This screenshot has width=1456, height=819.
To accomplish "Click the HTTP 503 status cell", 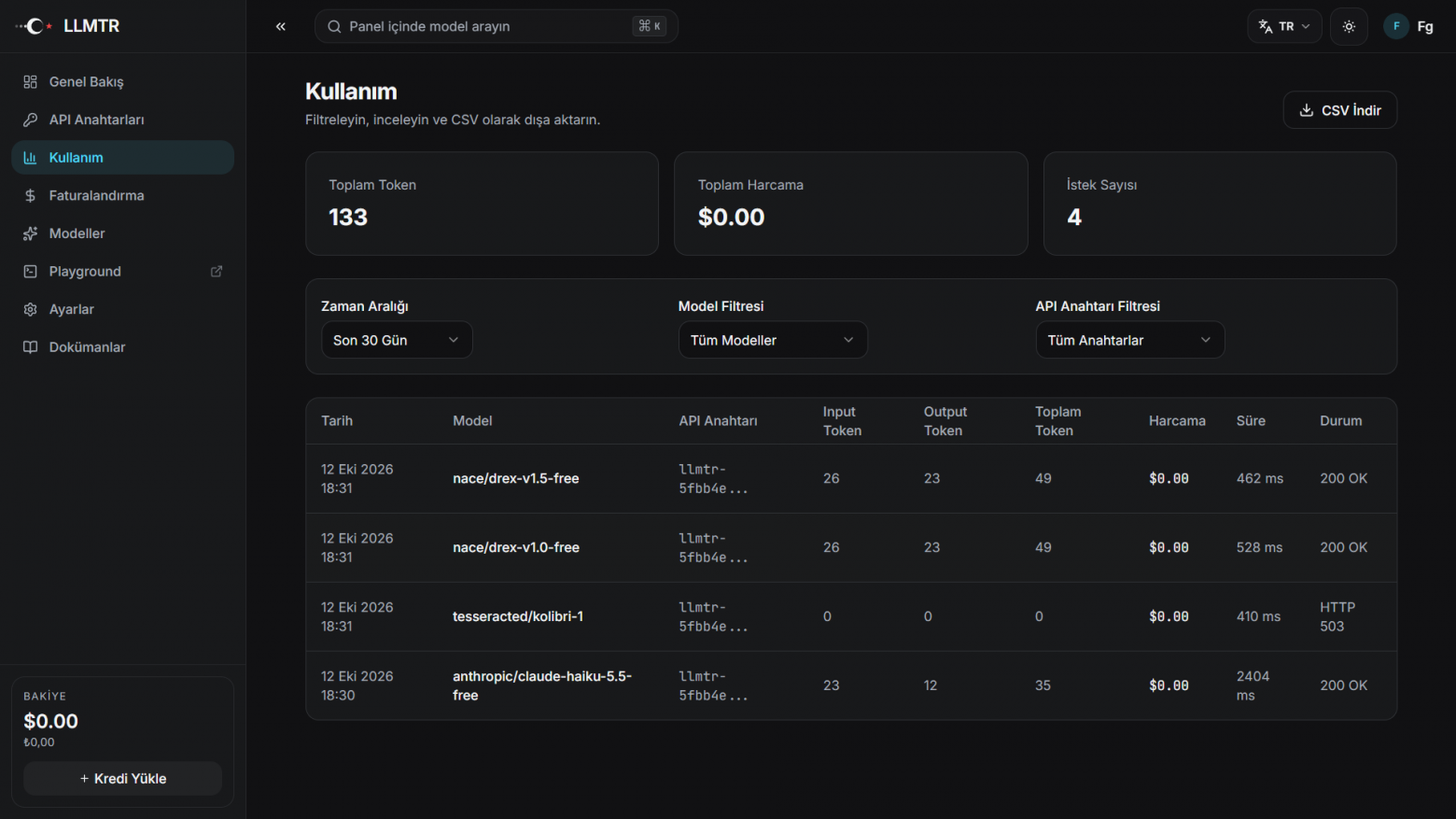I will pyautogui.click(x=1337, y=616).
